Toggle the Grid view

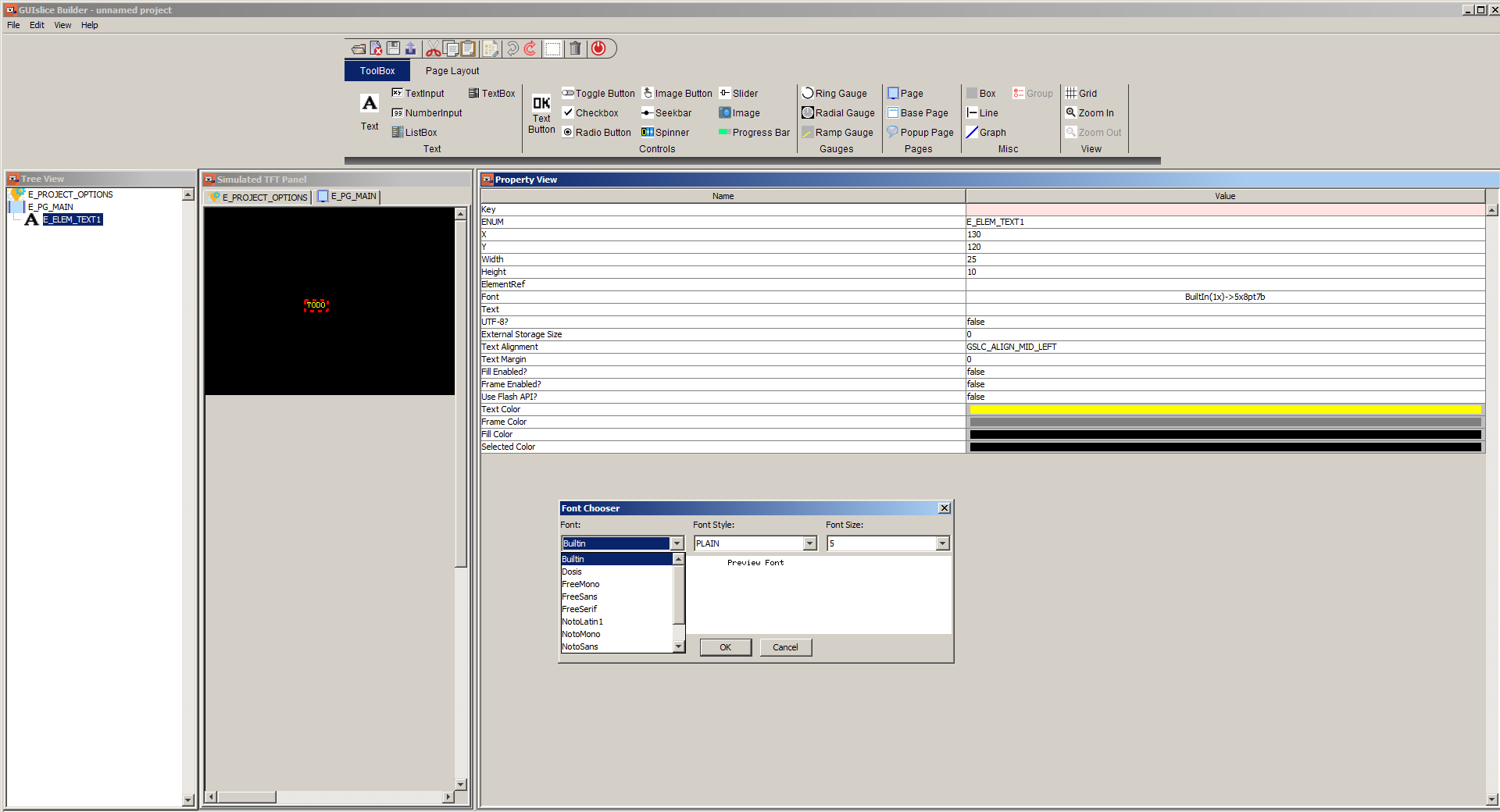click(1081, 93)
